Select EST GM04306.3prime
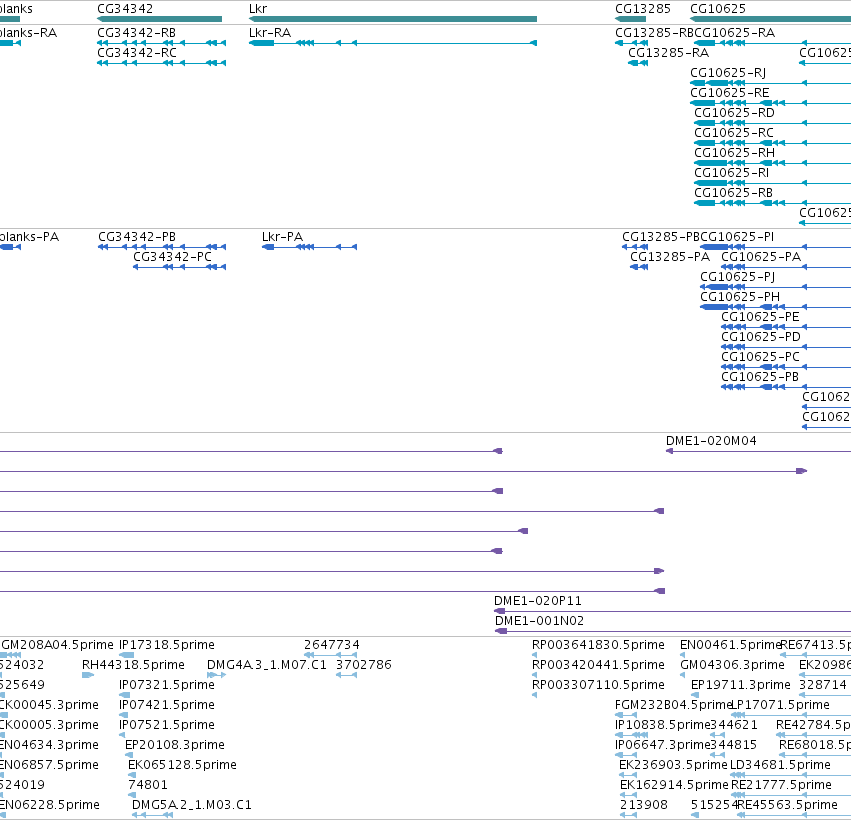Screen dimensions: 851x820 pos(732,665)
